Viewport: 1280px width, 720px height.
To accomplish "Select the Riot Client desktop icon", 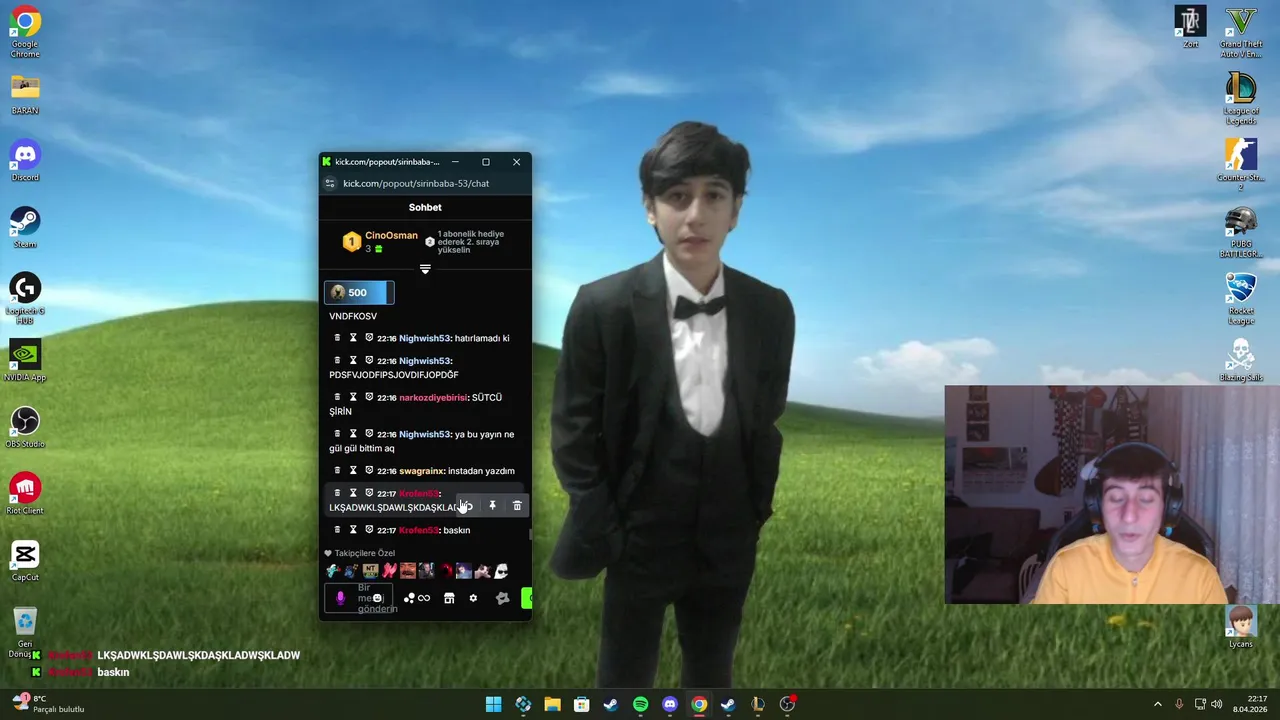I will (25, 494).
